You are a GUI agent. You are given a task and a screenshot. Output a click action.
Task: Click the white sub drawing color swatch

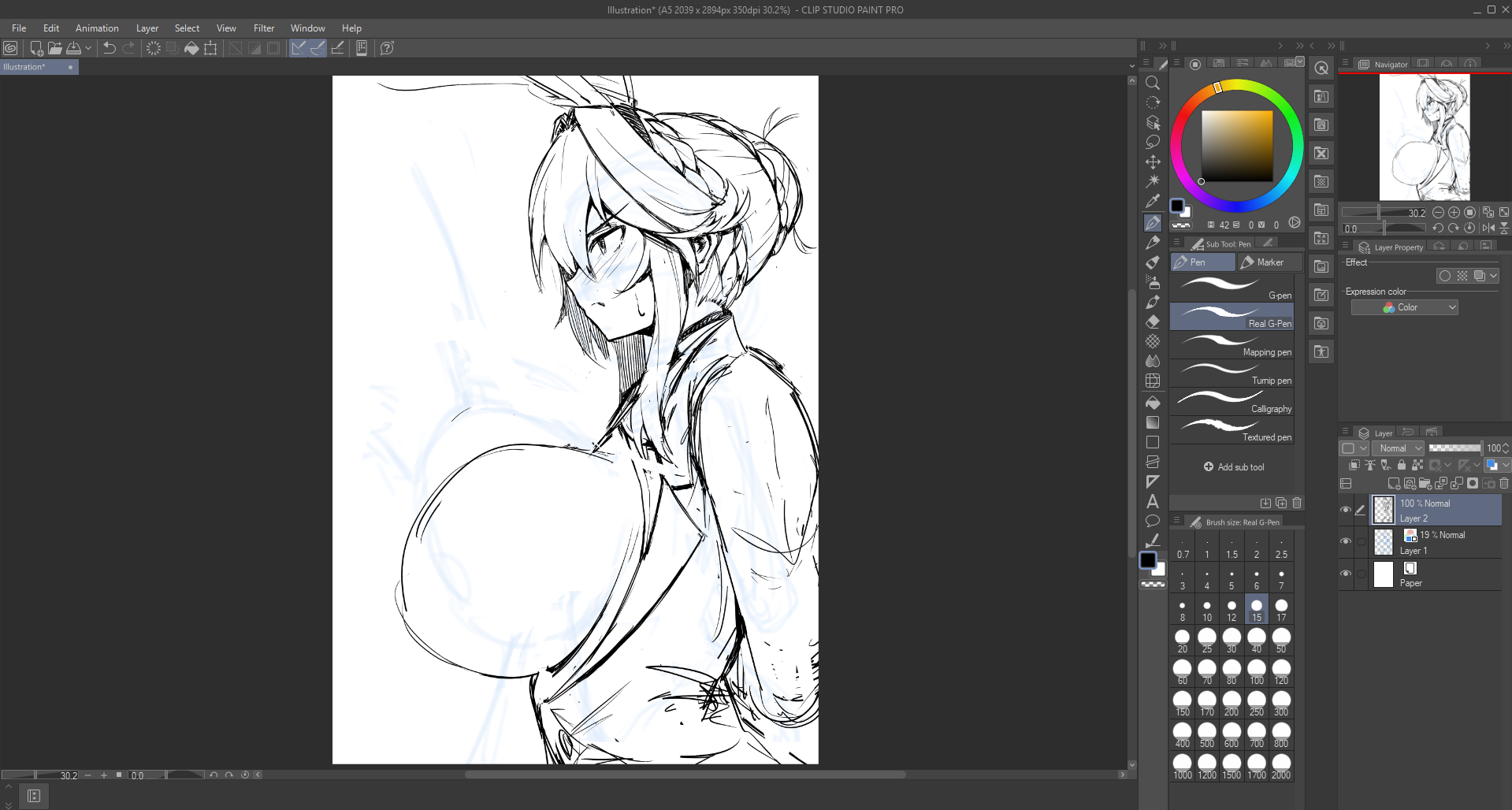click(1159, 569)
